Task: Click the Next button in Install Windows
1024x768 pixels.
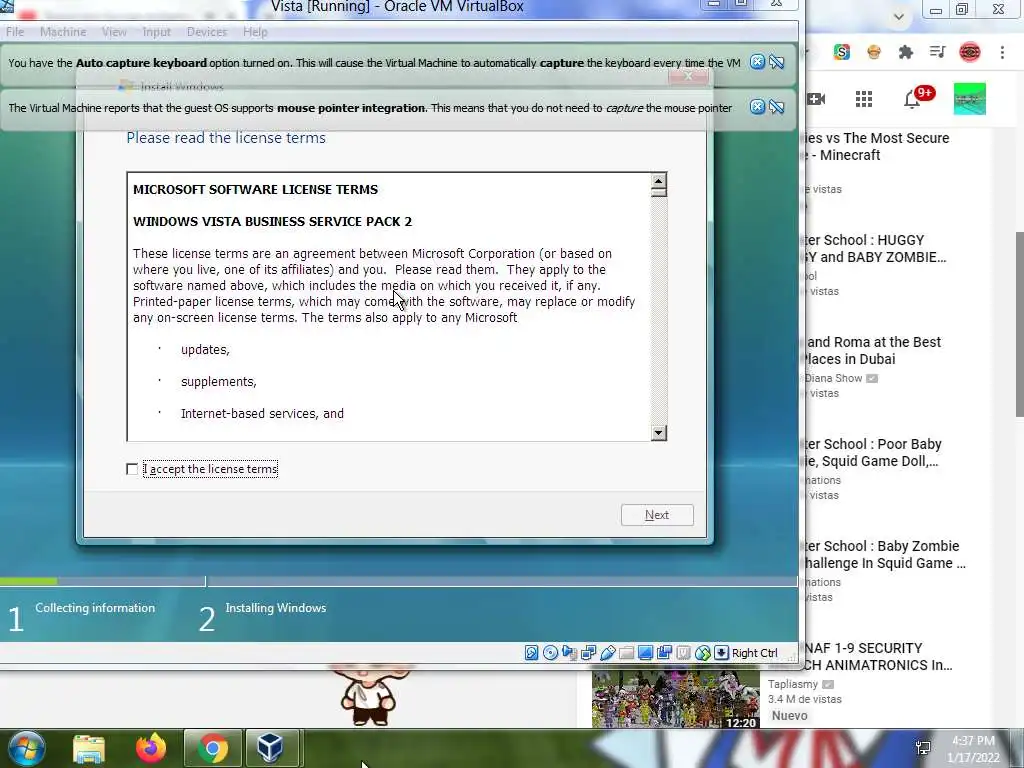Action: pos(657,515)
